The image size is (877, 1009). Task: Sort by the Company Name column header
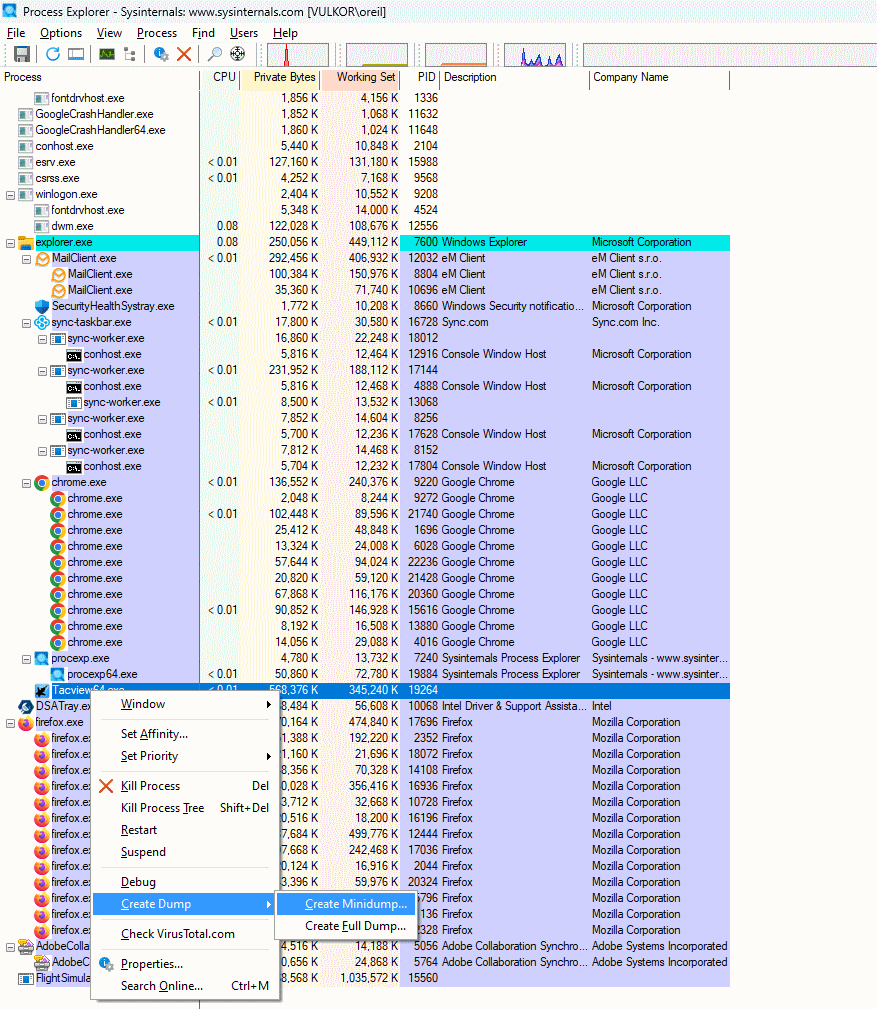660,77
